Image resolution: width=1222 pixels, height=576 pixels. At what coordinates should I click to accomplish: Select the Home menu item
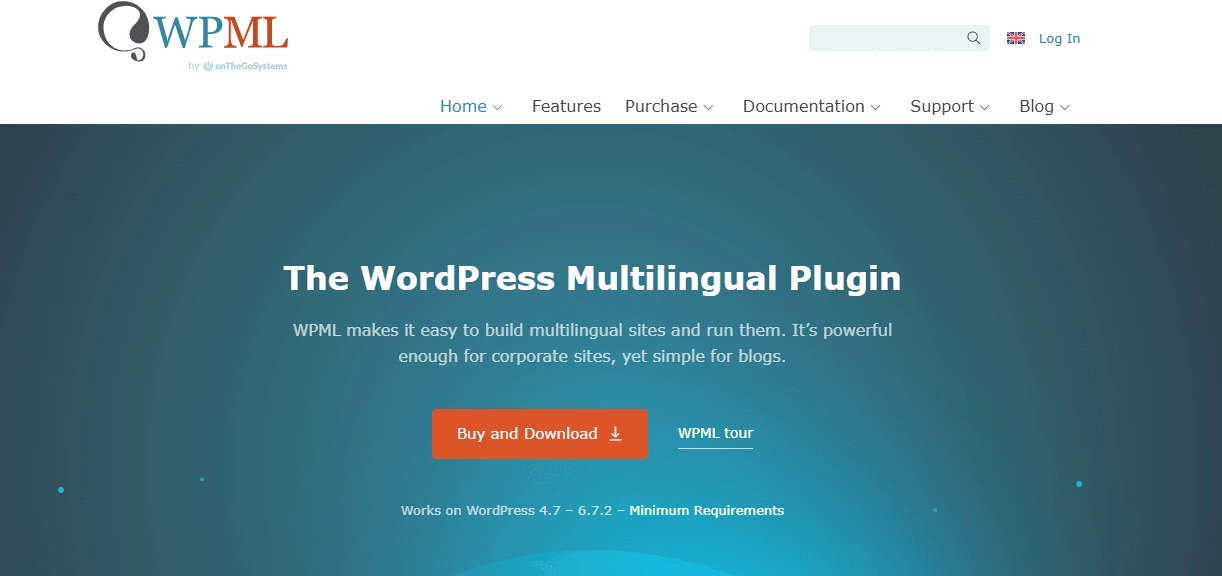pos(461,106)
